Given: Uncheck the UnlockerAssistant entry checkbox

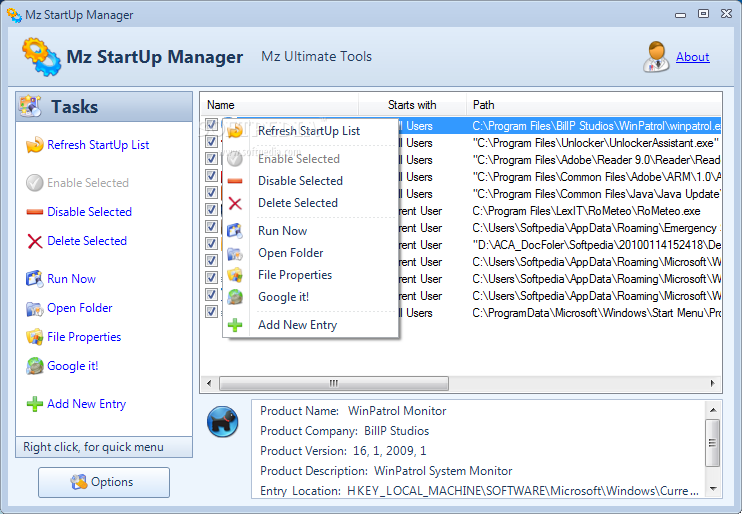Looking at the screenshot, I should click(x=211, y=142).
